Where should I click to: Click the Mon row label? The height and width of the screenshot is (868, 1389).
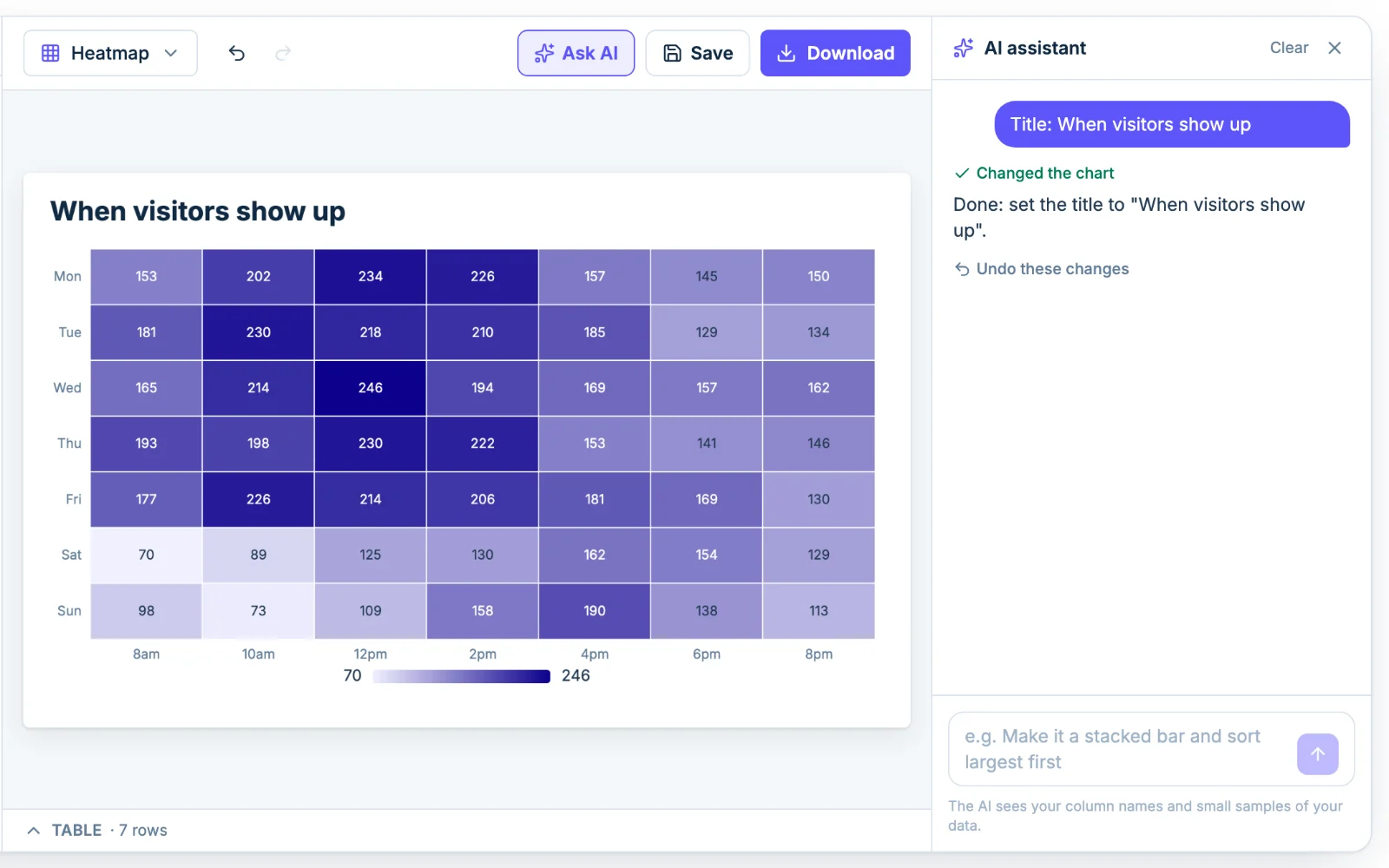(68, 277)
